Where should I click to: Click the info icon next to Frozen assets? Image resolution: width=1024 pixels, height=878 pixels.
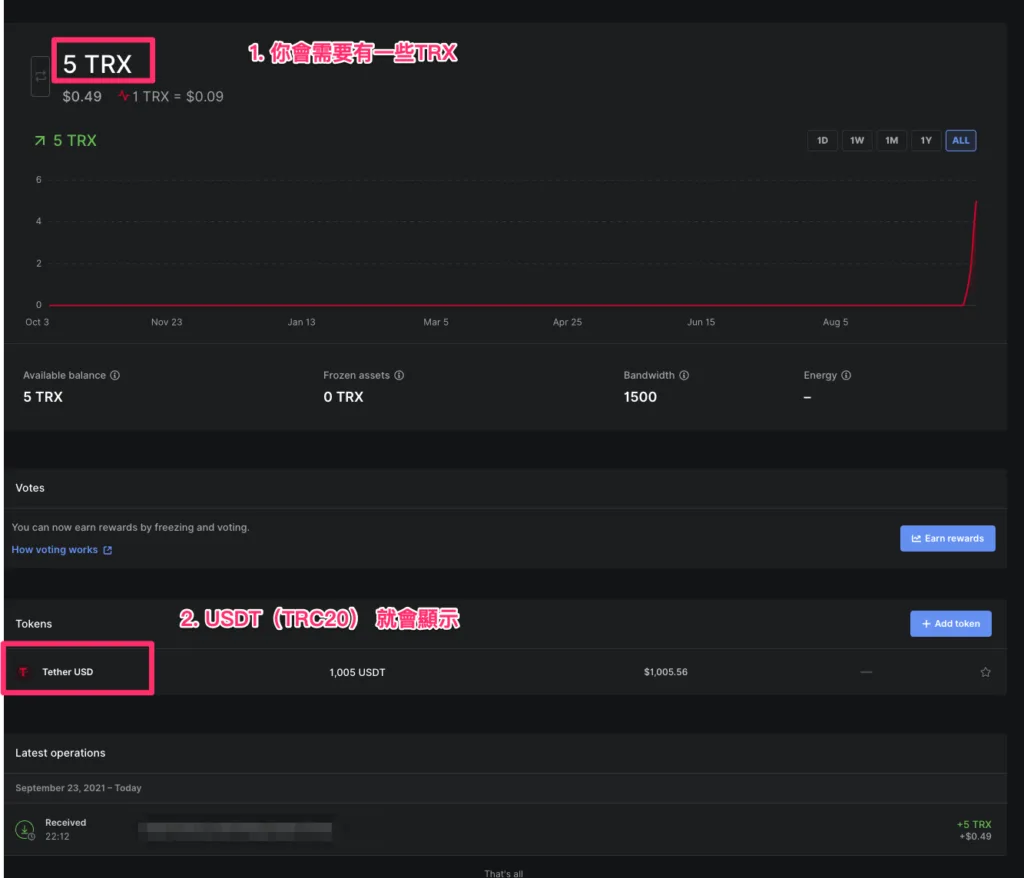(x=399, y=376)
